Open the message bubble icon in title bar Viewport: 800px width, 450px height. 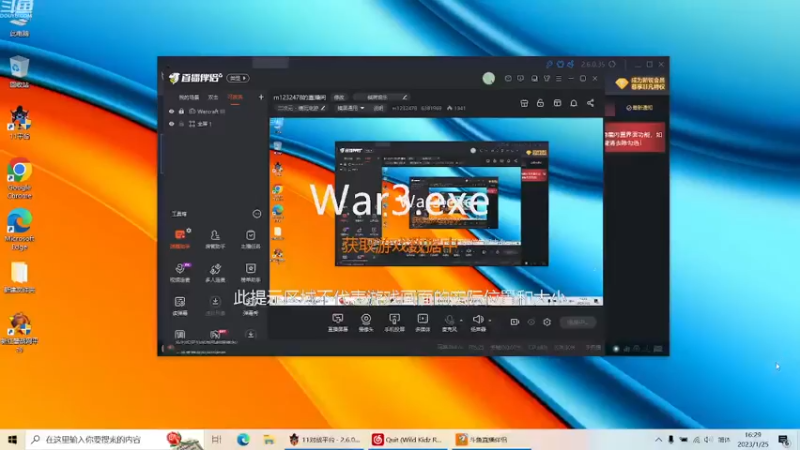click(x=520, y=79)
